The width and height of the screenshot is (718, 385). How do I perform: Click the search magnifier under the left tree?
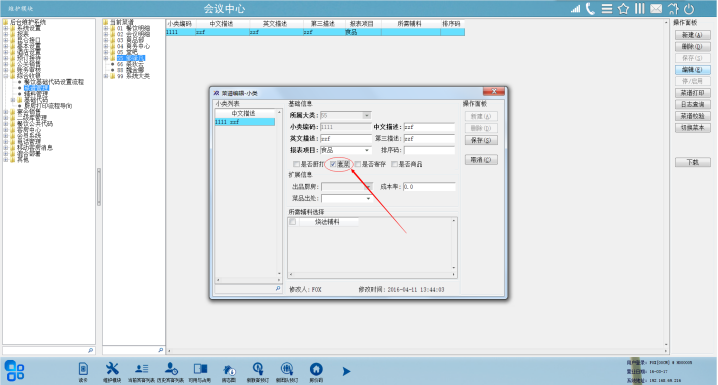tap(90, 350)
